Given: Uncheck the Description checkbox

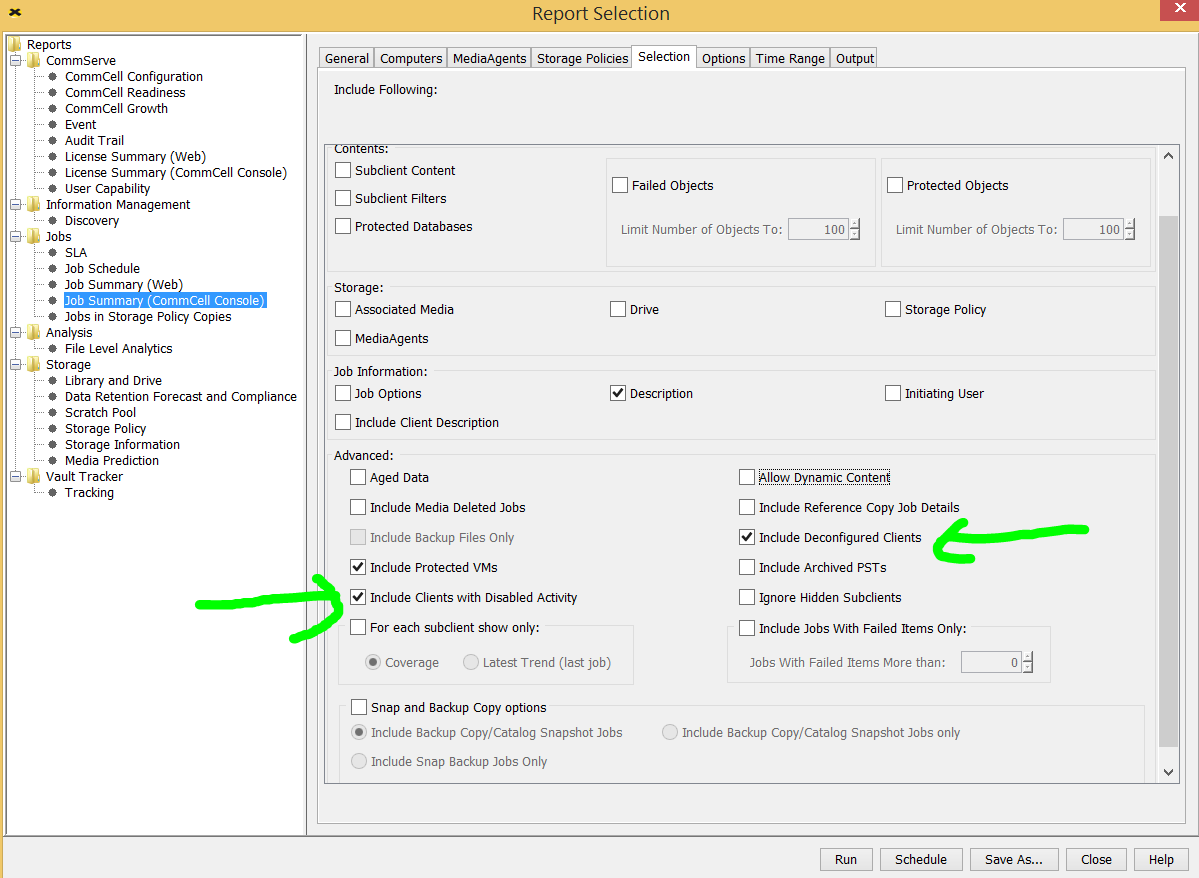Looking at the screenshot, I should click(x=618, y=393).
